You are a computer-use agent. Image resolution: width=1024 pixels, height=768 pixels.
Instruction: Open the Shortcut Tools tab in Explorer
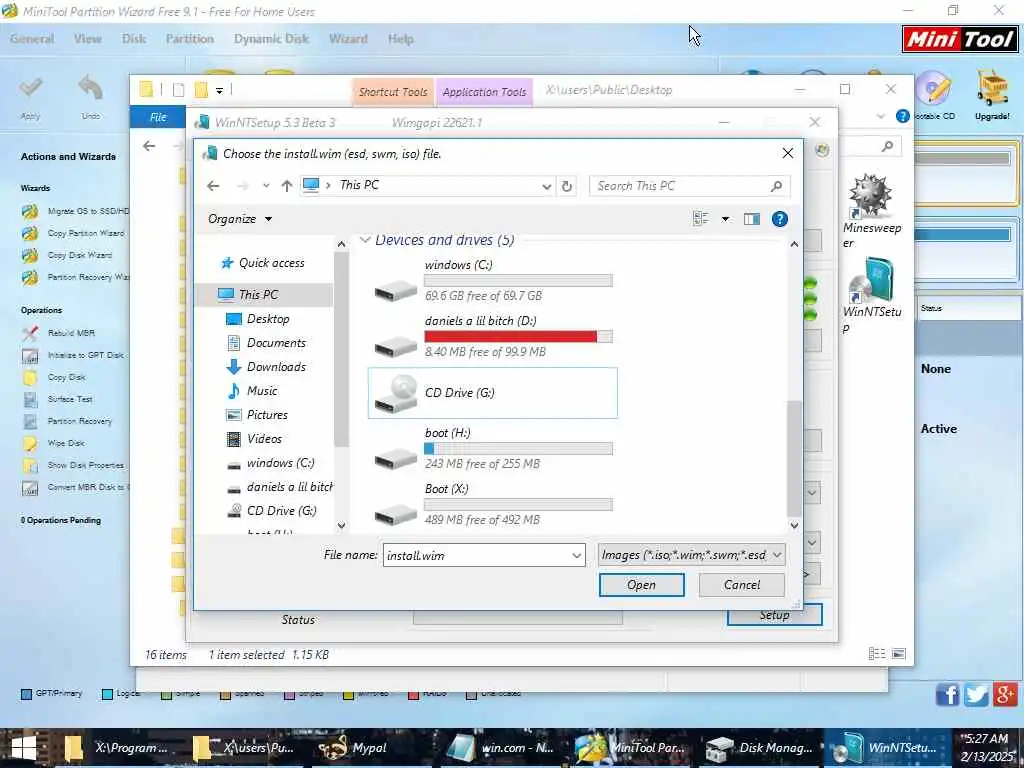click(x=393, y=92)
